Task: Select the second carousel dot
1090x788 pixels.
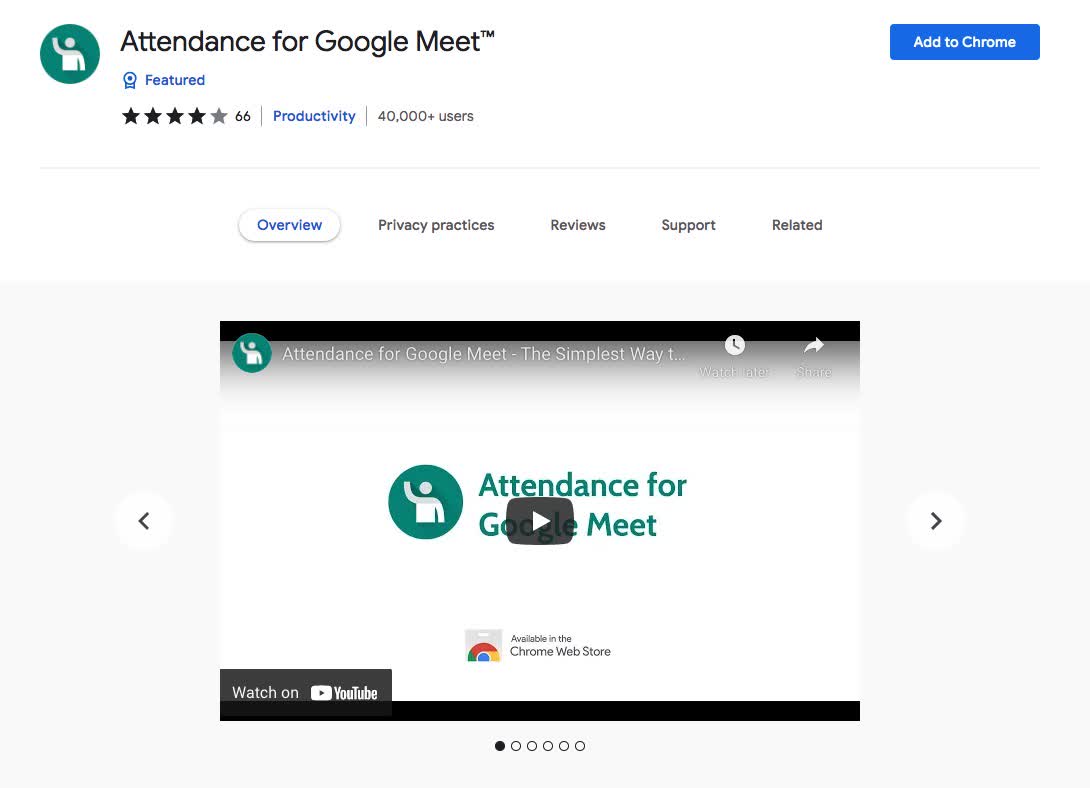Action: pos(516,746)
